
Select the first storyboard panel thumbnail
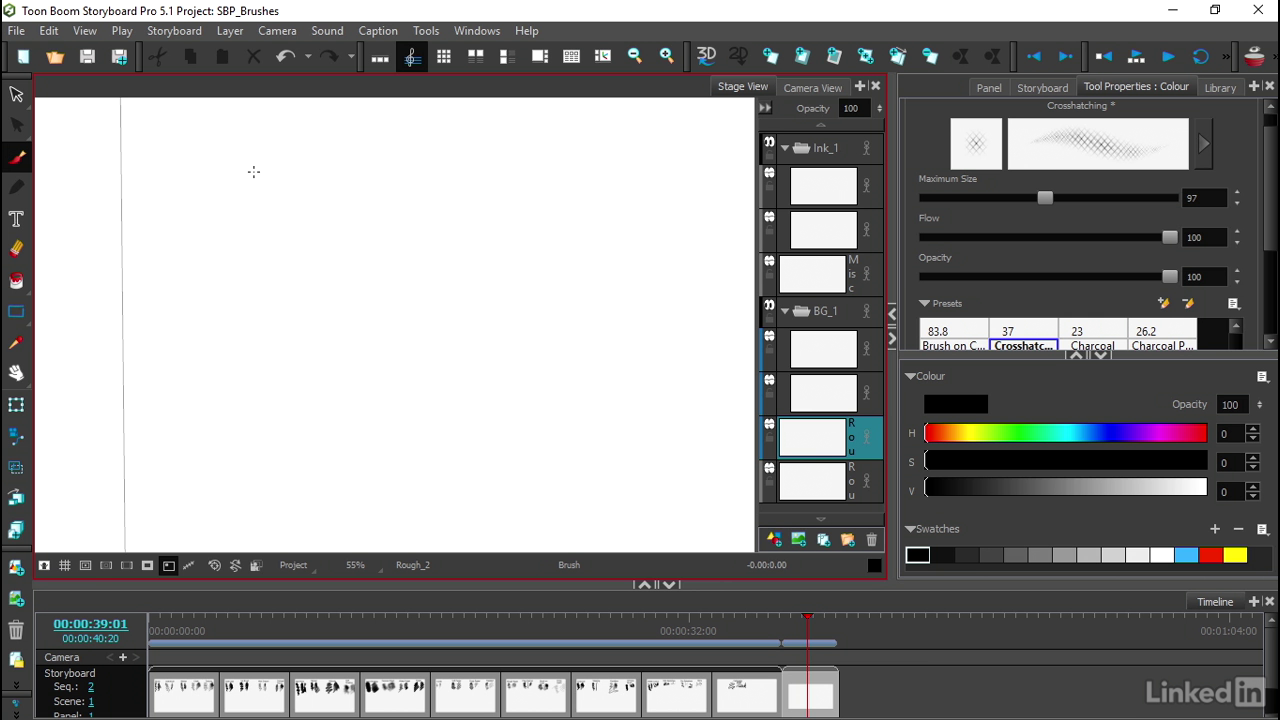184,692
